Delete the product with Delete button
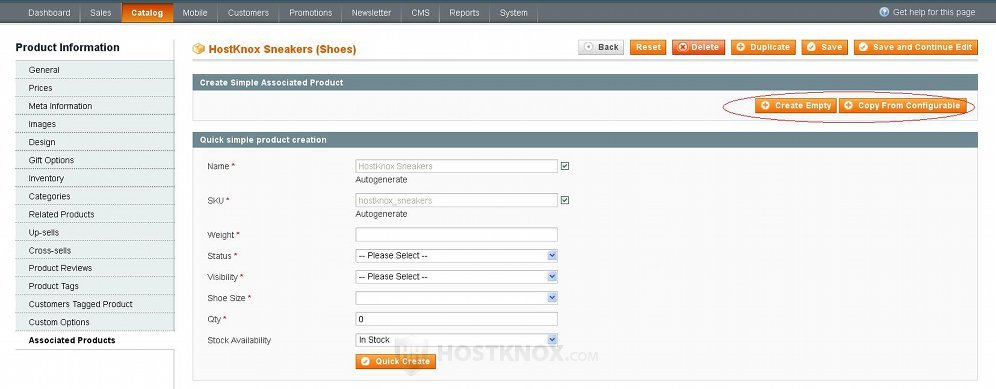This screenshot has width=996, height=389. click(698, 47)
